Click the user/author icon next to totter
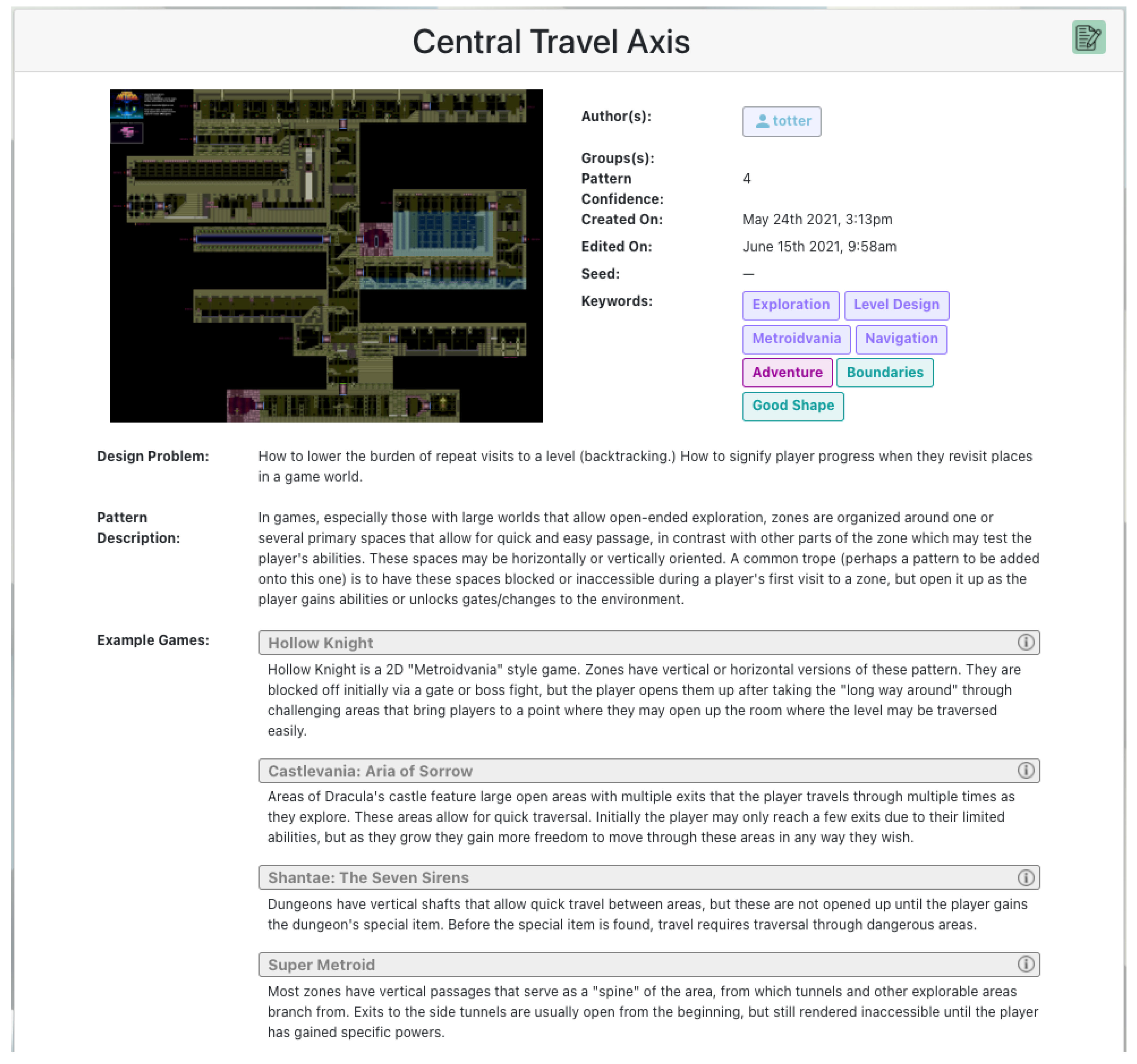The image size is (1137, 1064). pos(762,121)
